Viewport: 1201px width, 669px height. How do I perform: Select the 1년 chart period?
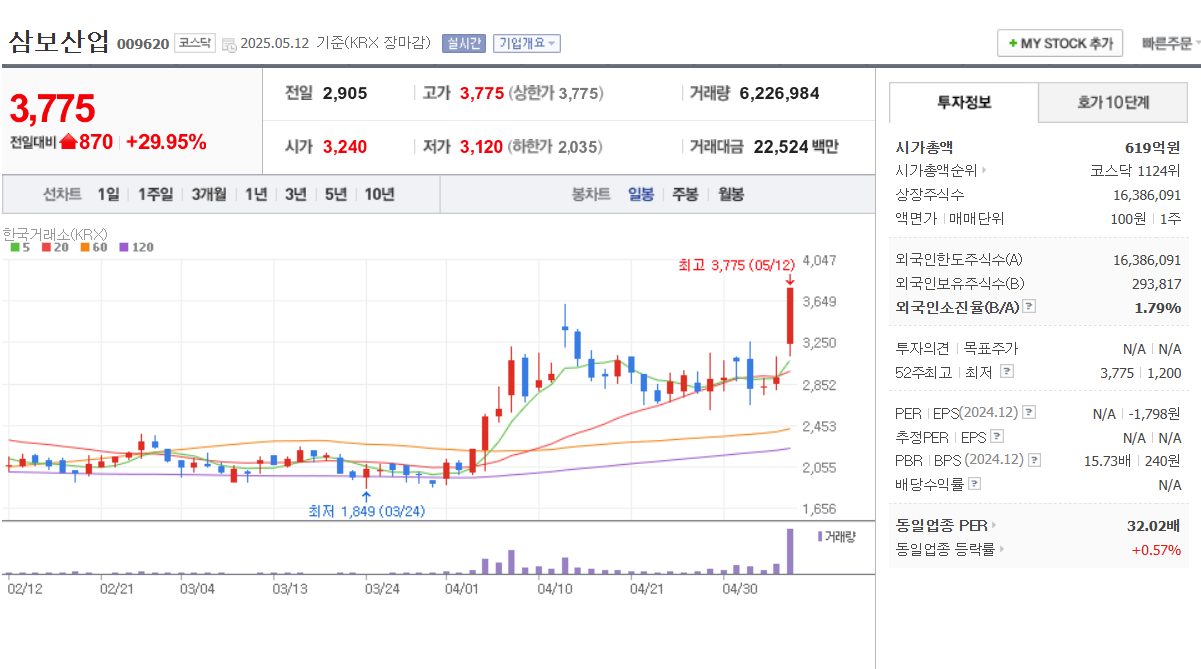[x=255, y=194]
